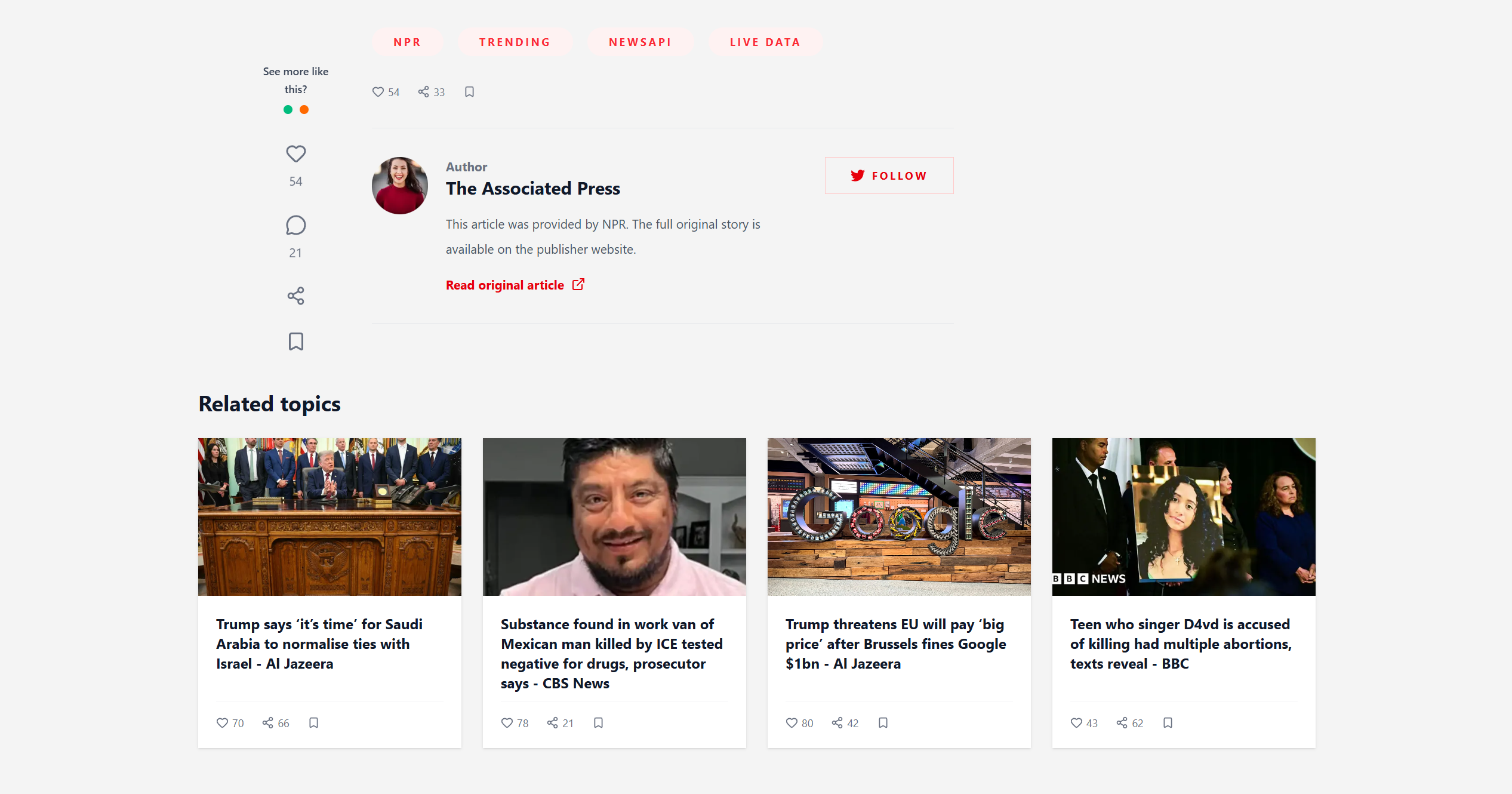Screen dimensions: 1512x794
Task: Open the man in pink shirt thumbnail
Action: coord(614,517)
